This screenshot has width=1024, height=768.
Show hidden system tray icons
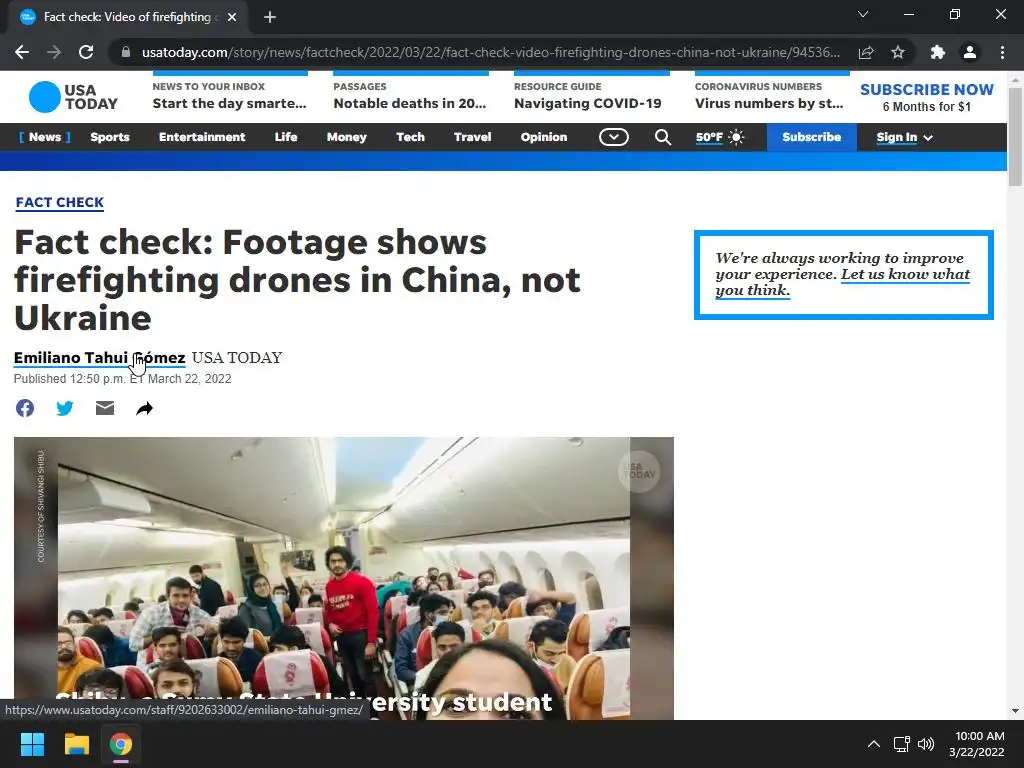point(873,744)
